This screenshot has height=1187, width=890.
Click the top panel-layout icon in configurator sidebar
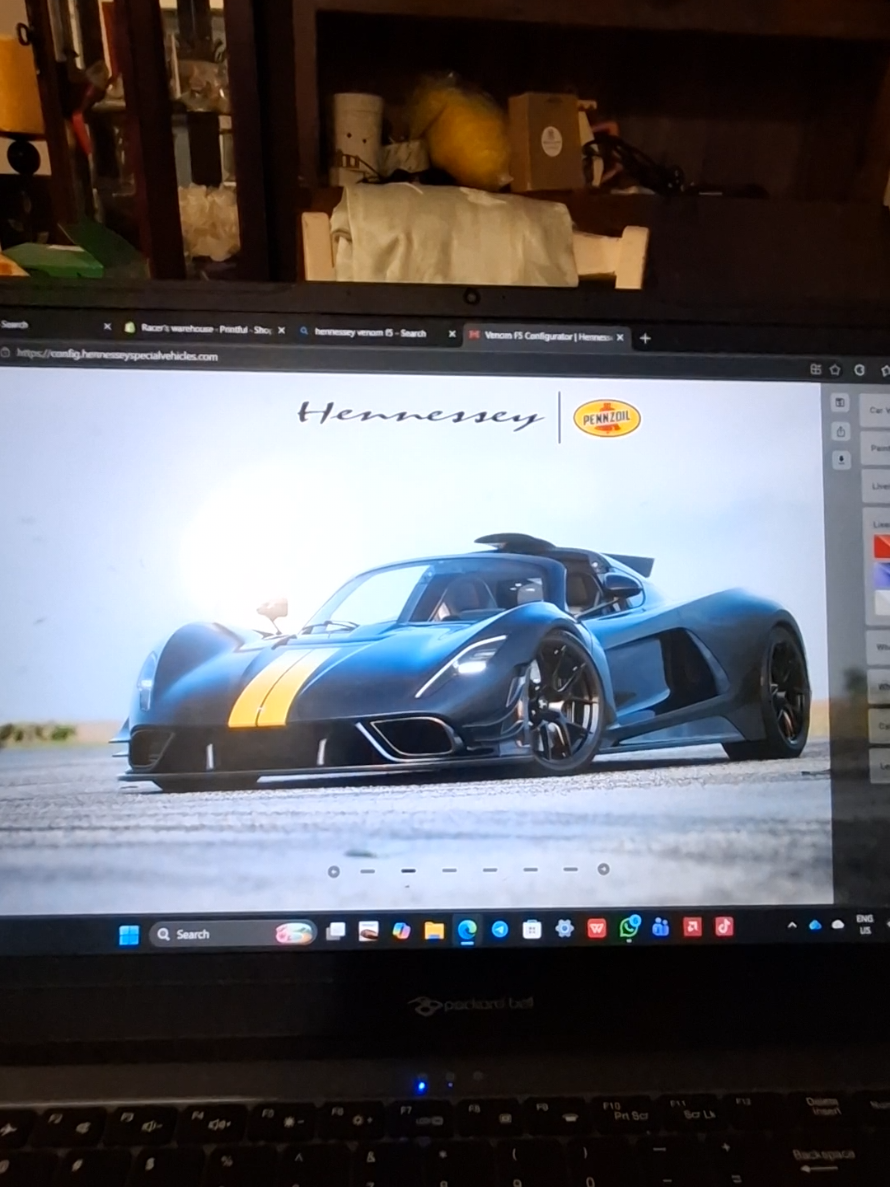840,403
